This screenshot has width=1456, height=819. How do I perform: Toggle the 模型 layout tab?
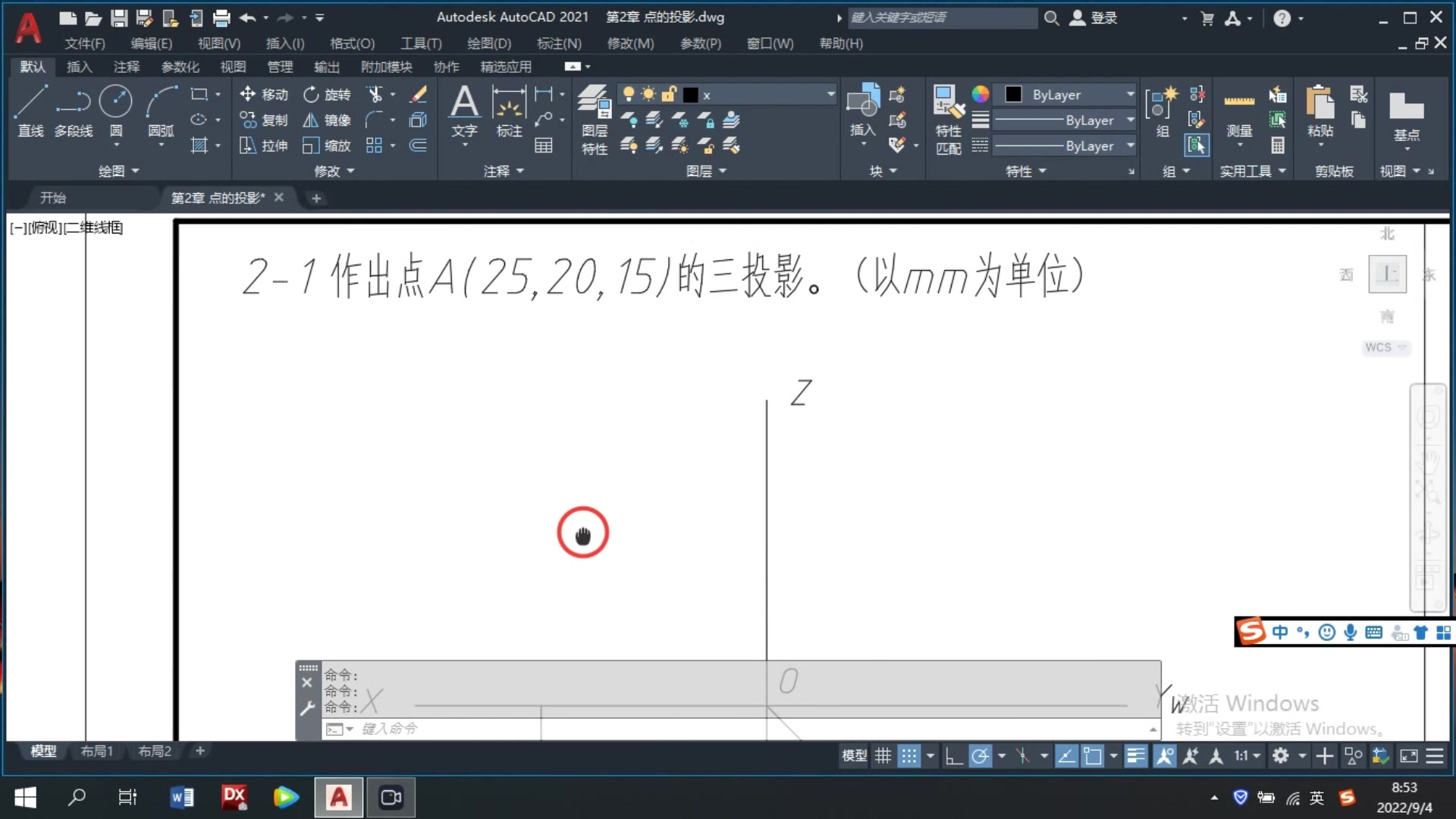pyautogui.click(x=42, y=751)
